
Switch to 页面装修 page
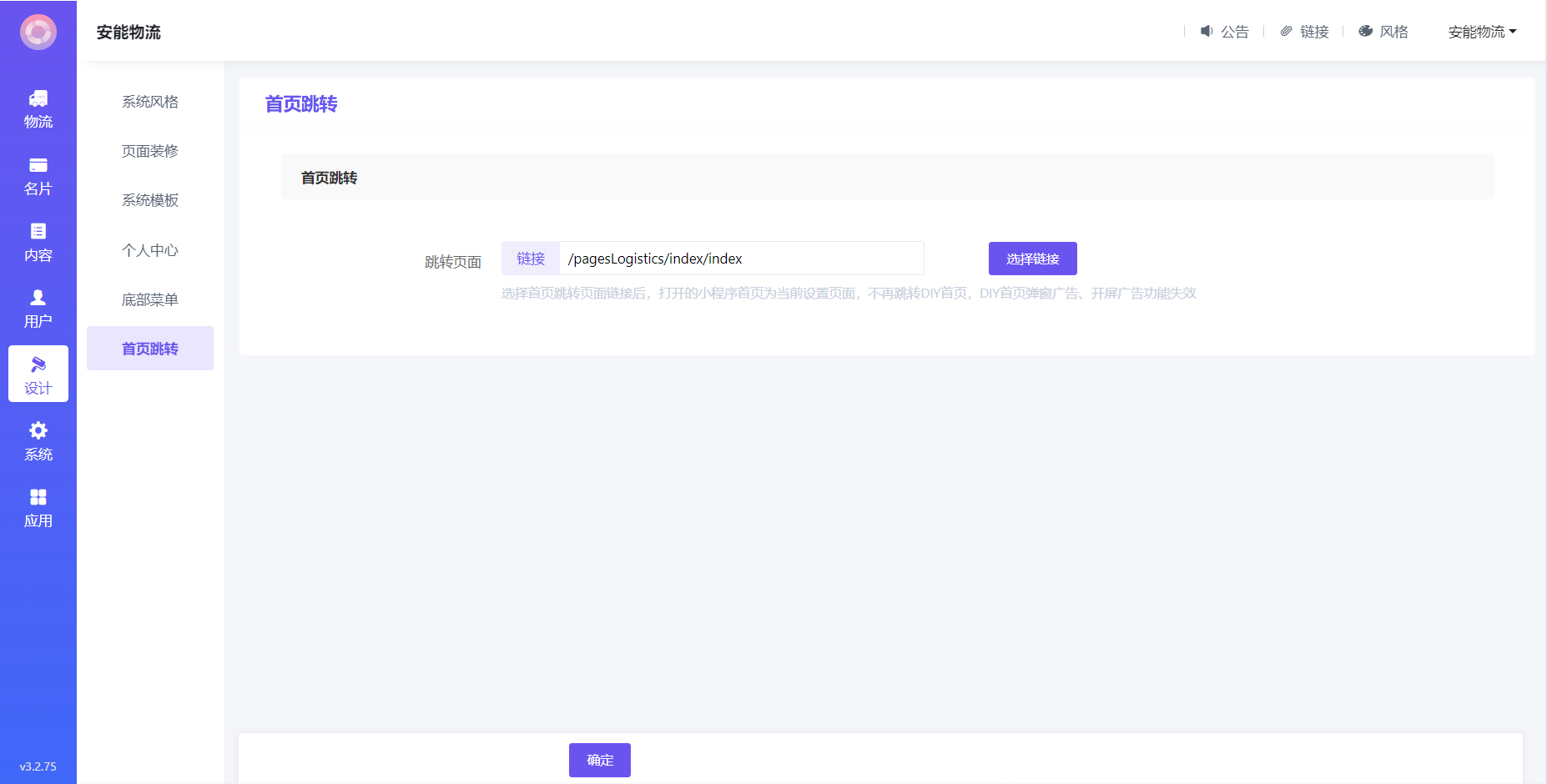(x=150, y=151)
